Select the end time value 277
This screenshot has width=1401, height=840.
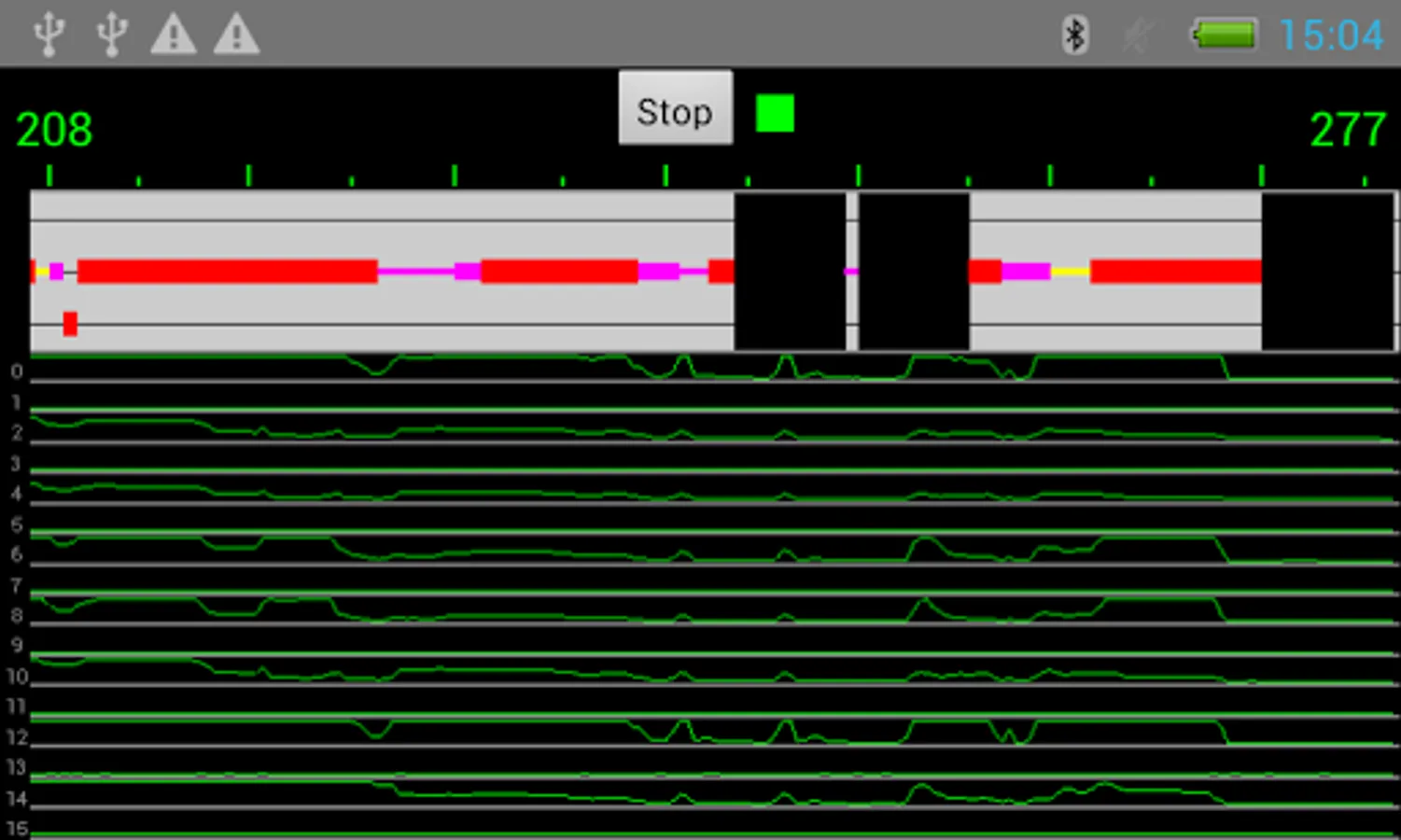(1347, 130)
